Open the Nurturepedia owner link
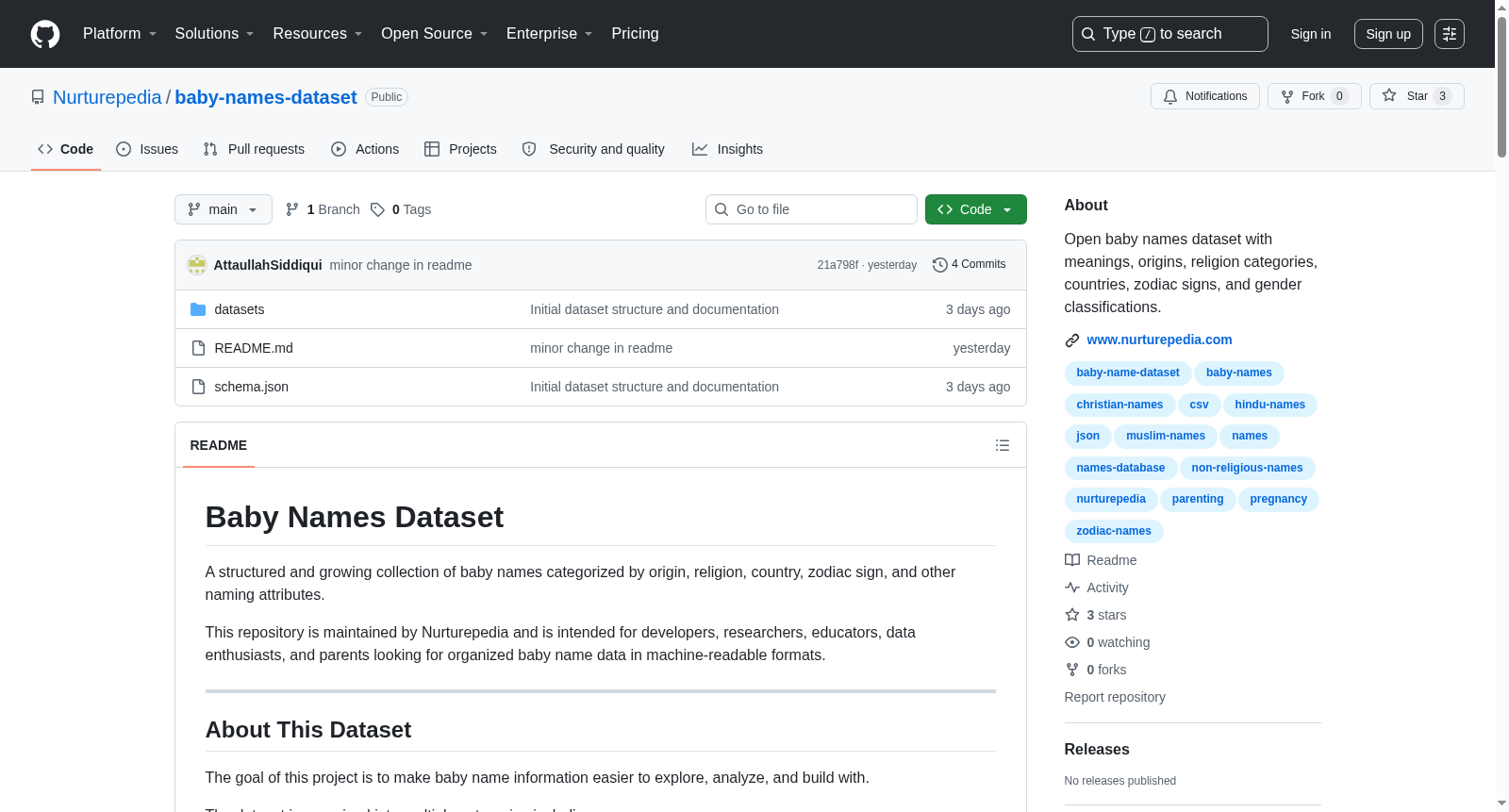The image size is (1509, 812). 108,97
